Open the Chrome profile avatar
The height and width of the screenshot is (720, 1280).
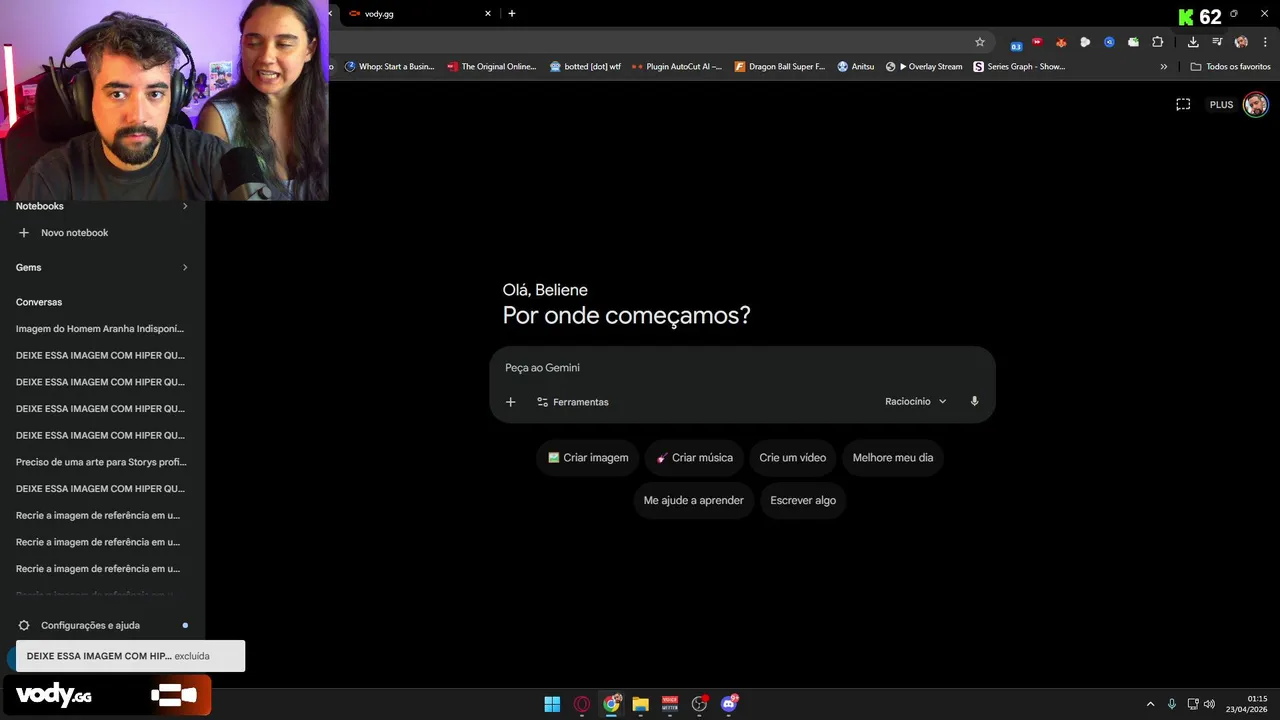[1241, 42]
